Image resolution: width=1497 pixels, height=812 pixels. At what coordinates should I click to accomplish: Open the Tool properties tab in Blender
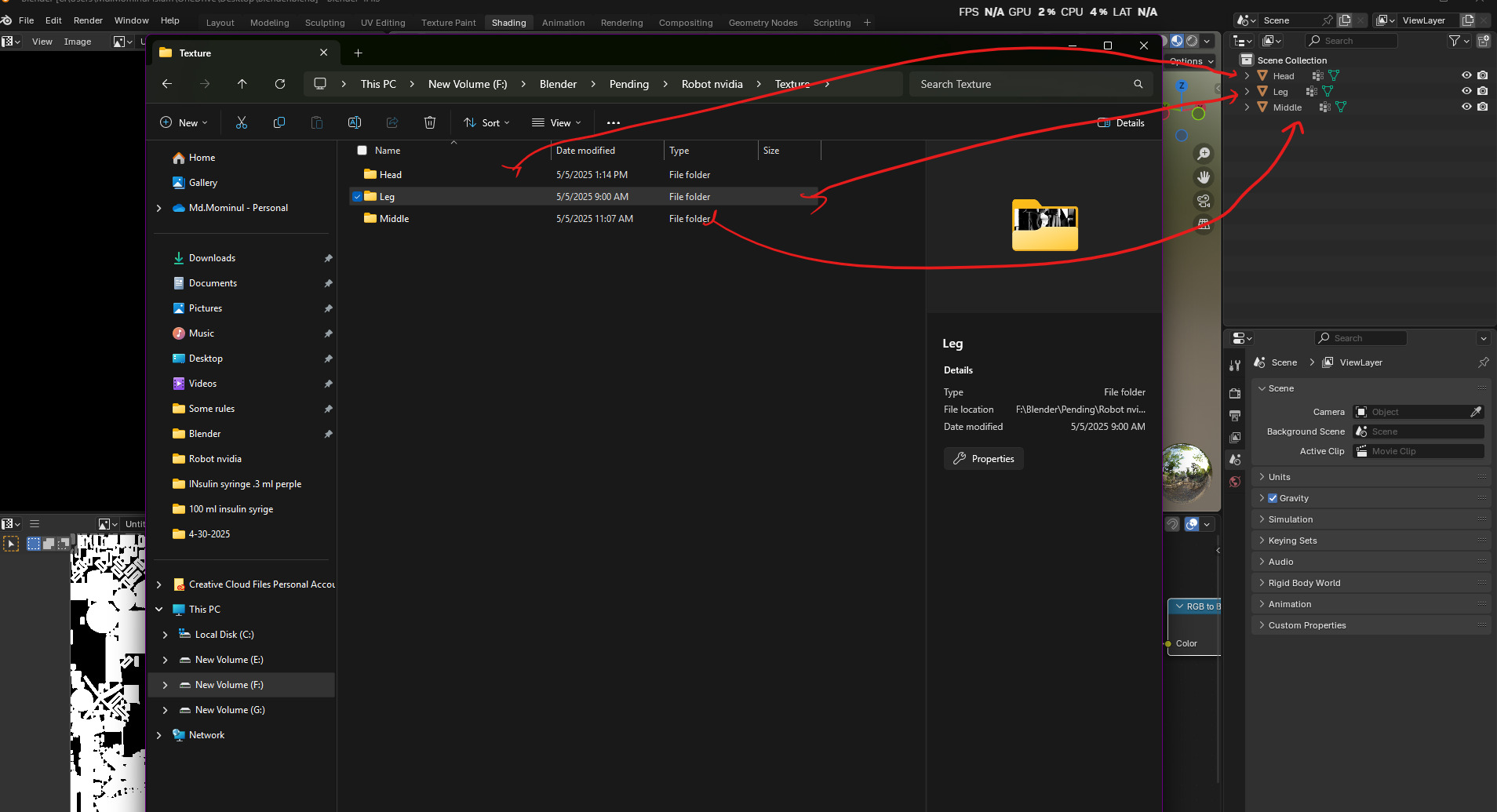tap(1235, 365)
